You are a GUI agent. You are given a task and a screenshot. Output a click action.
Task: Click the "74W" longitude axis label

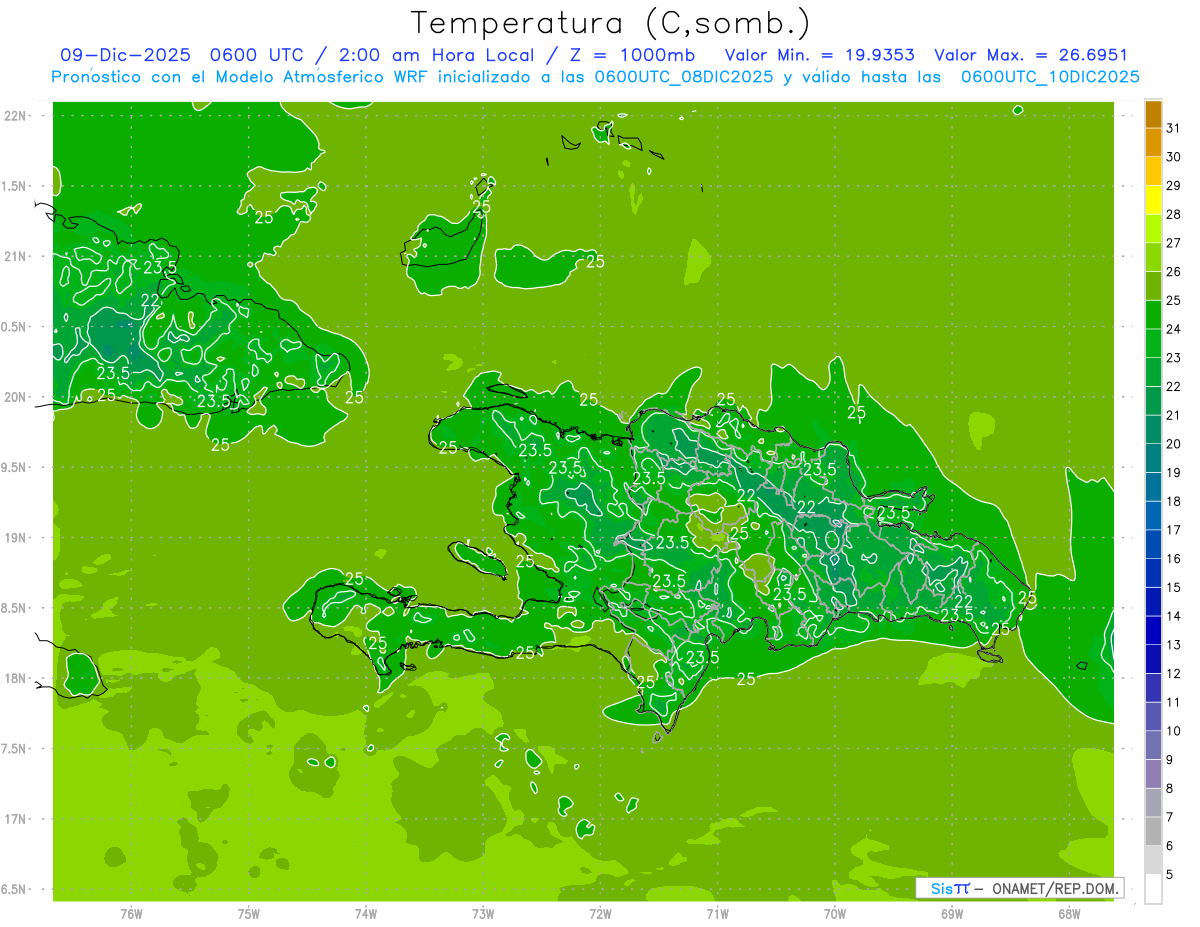pyautogui.click(x=366, y=913)
